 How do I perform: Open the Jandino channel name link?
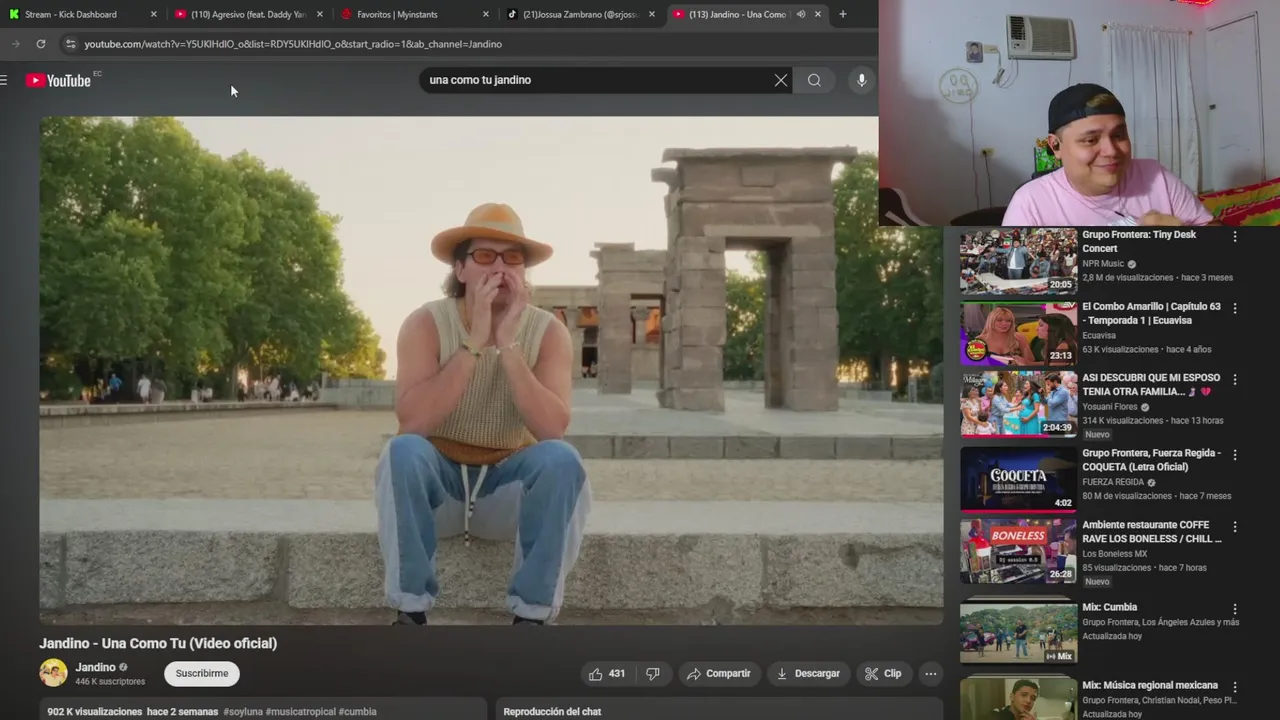pyautogui.click(x=96, y=667)
